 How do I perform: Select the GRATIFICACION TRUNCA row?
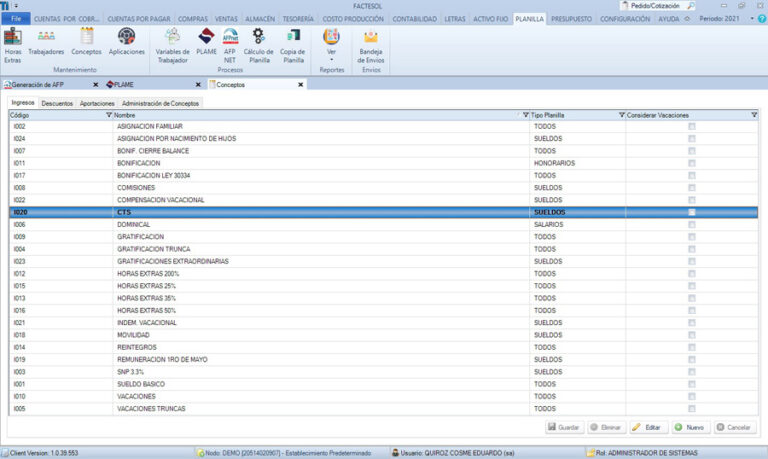[160, 249]
